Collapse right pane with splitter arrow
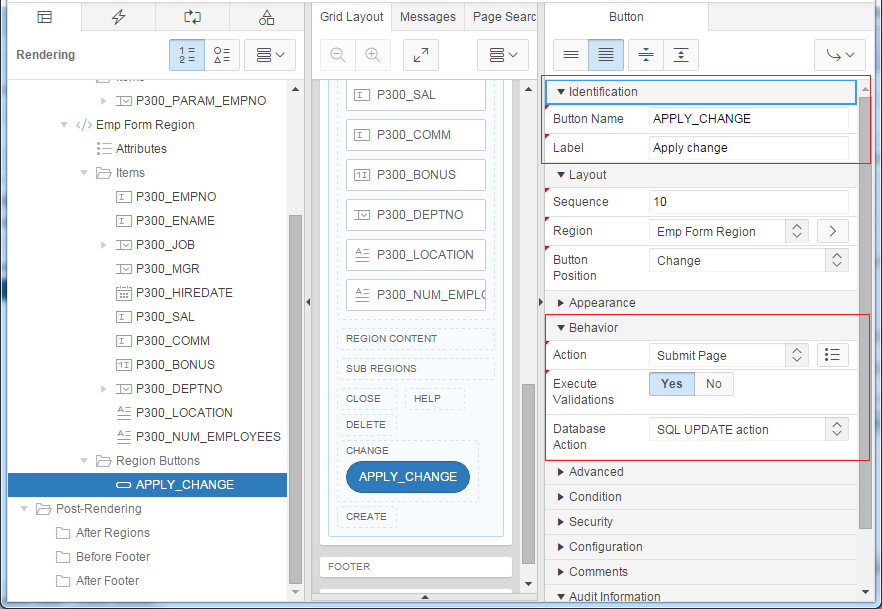The image size is (882, 609). coord(541,302)
